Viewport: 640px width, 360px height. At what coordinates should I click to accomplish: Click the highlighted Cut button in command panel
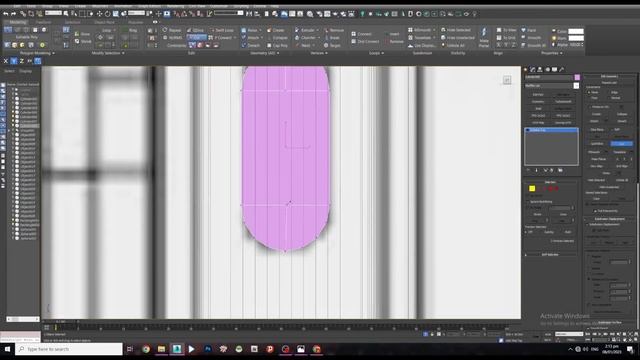tap(622, 144)
